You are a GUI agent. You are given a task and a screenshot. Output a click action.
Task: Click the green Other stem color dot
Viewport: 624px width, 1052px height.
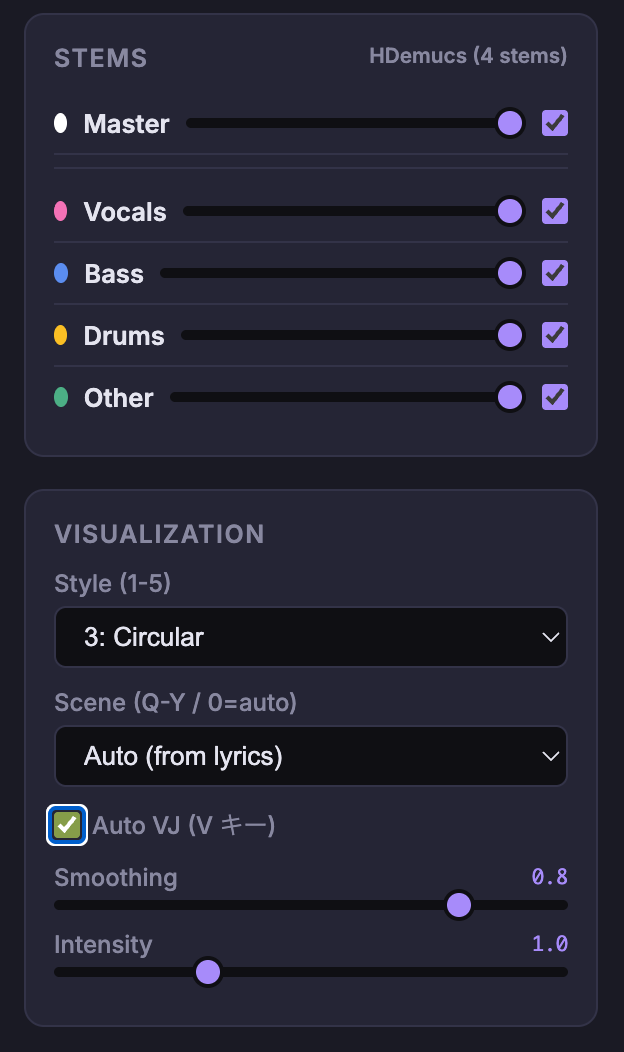(61, 398)
